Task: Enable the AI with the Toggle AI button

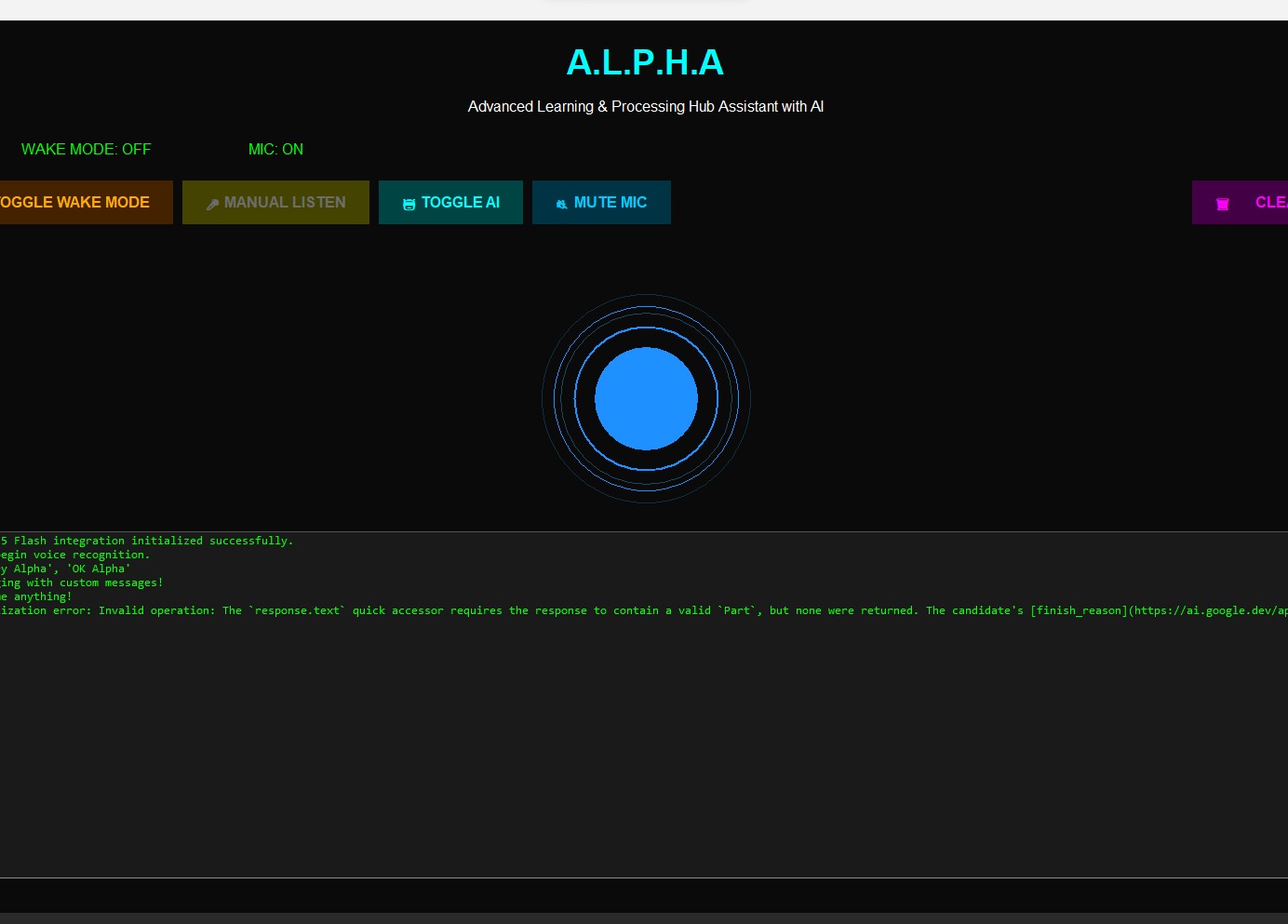Action: tap(450, 202)
